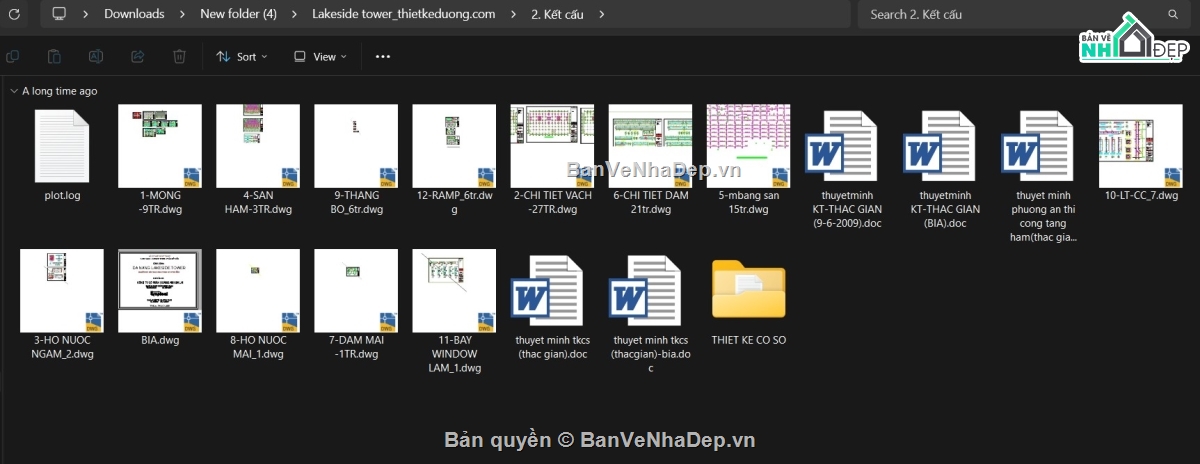Image resolution: width=1200 pixels, height=464 pixels.
Task: Collapse the 'A long time ago' group
Action: coord(13,91)
